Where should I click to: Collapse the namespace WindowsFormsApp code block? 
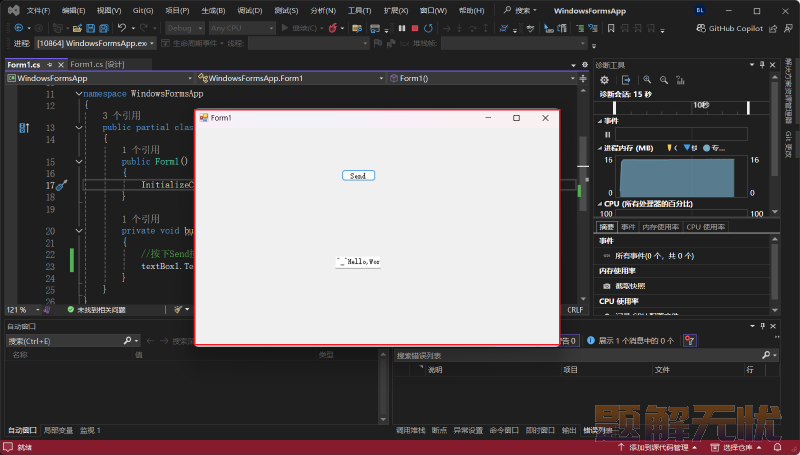[79, 94]
